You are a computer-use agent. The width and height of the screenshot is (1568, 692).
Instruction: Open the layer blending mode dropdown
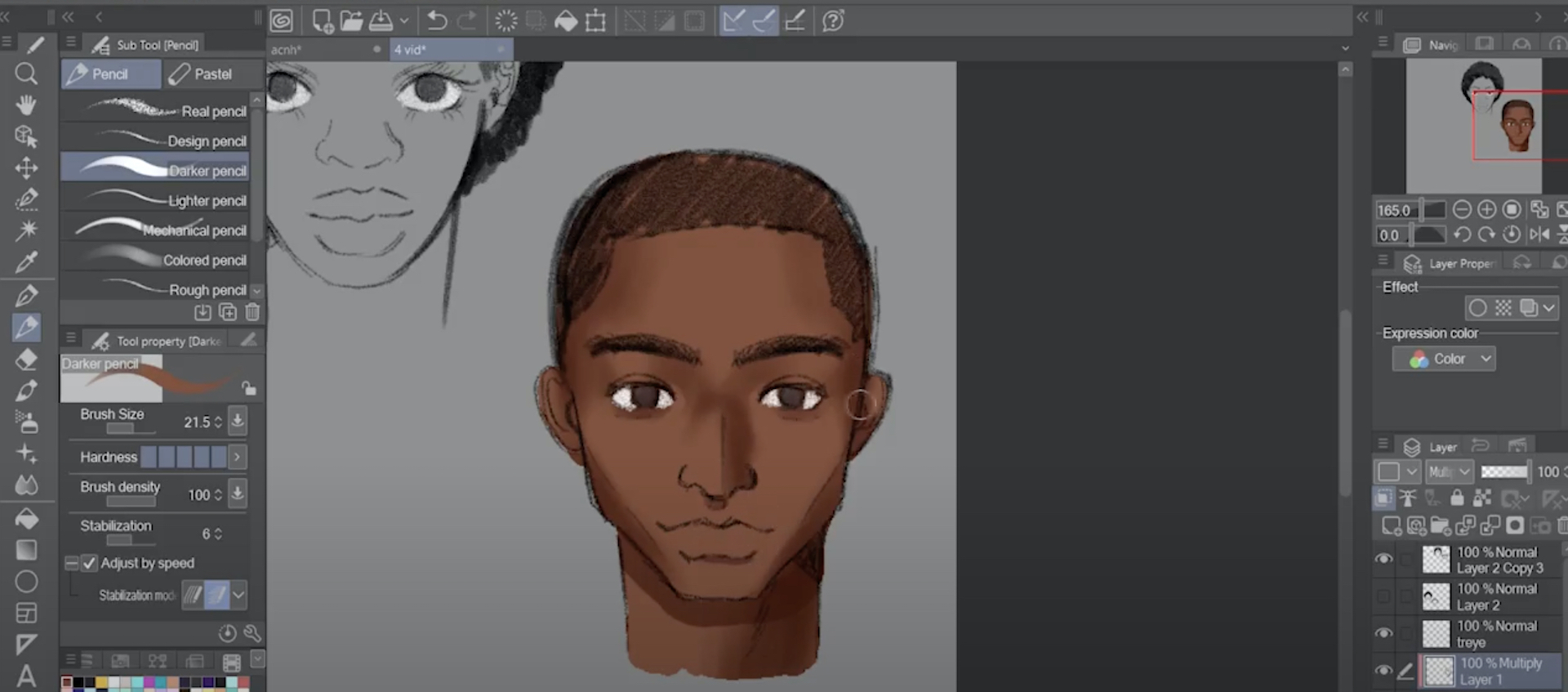click(1449, 471)
